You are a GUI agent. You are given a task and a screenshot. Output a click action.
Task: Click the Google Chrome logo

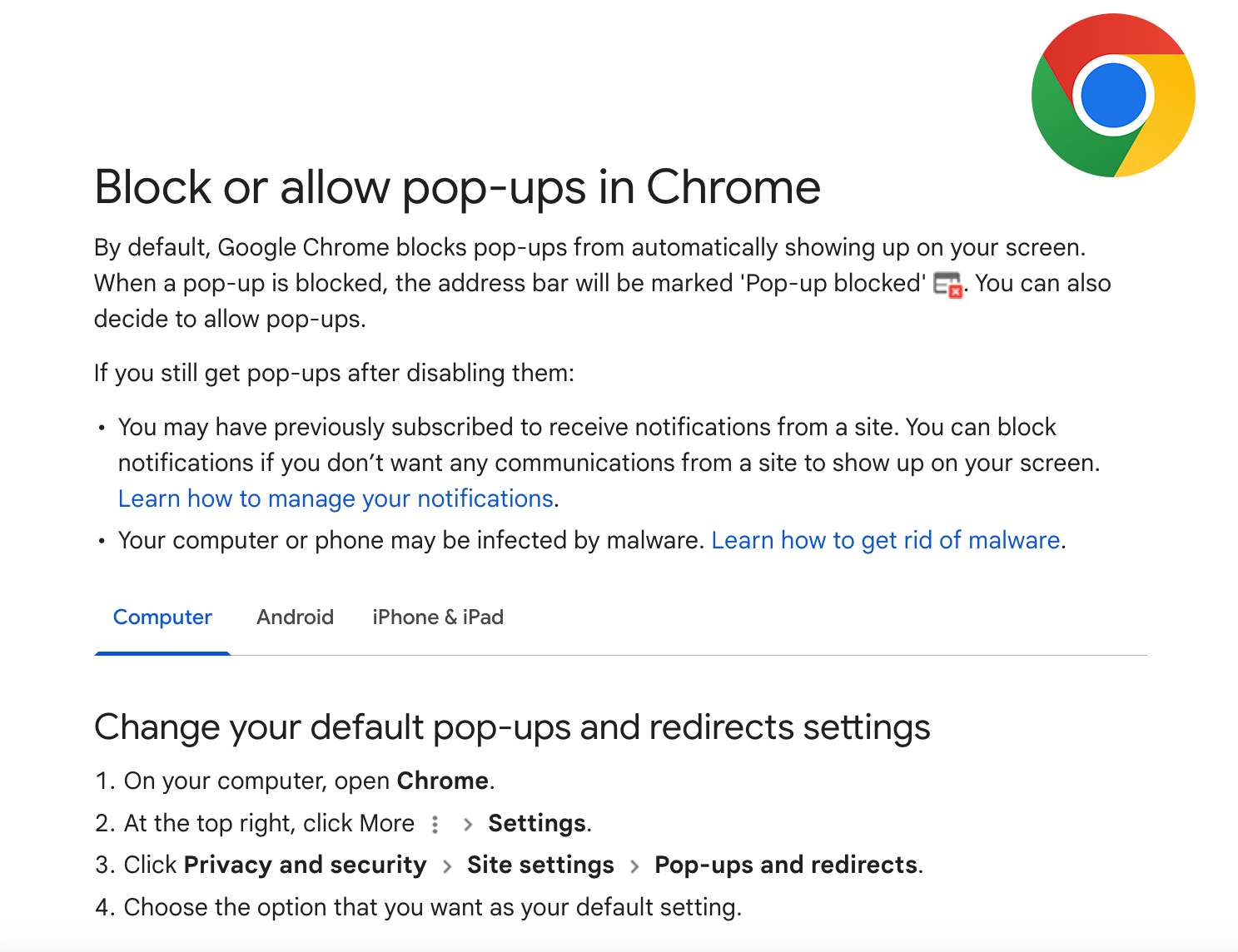tap(1113, 95)
